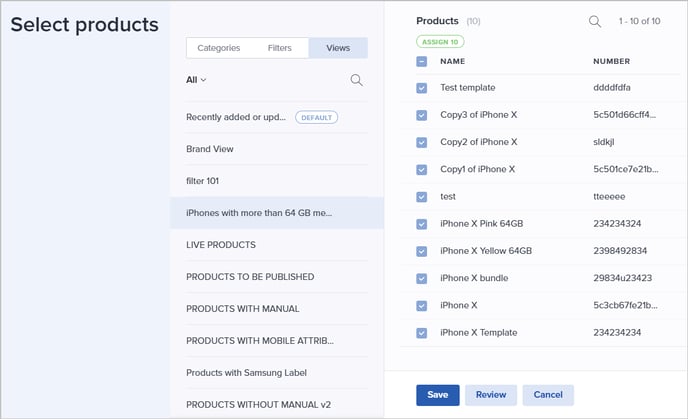This screenshot has height=419, width=688.
Task: Save the product selection
Action: 437,395
